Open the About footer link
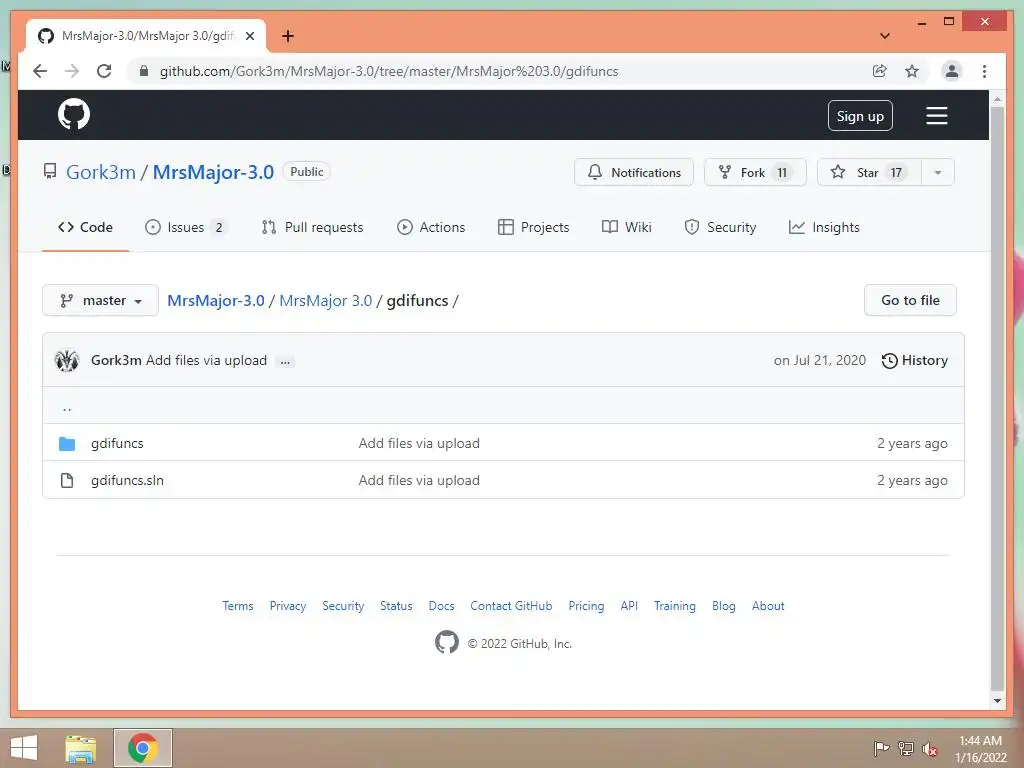The height and width of the screenshot is (768, 1024). coord(768,606)
